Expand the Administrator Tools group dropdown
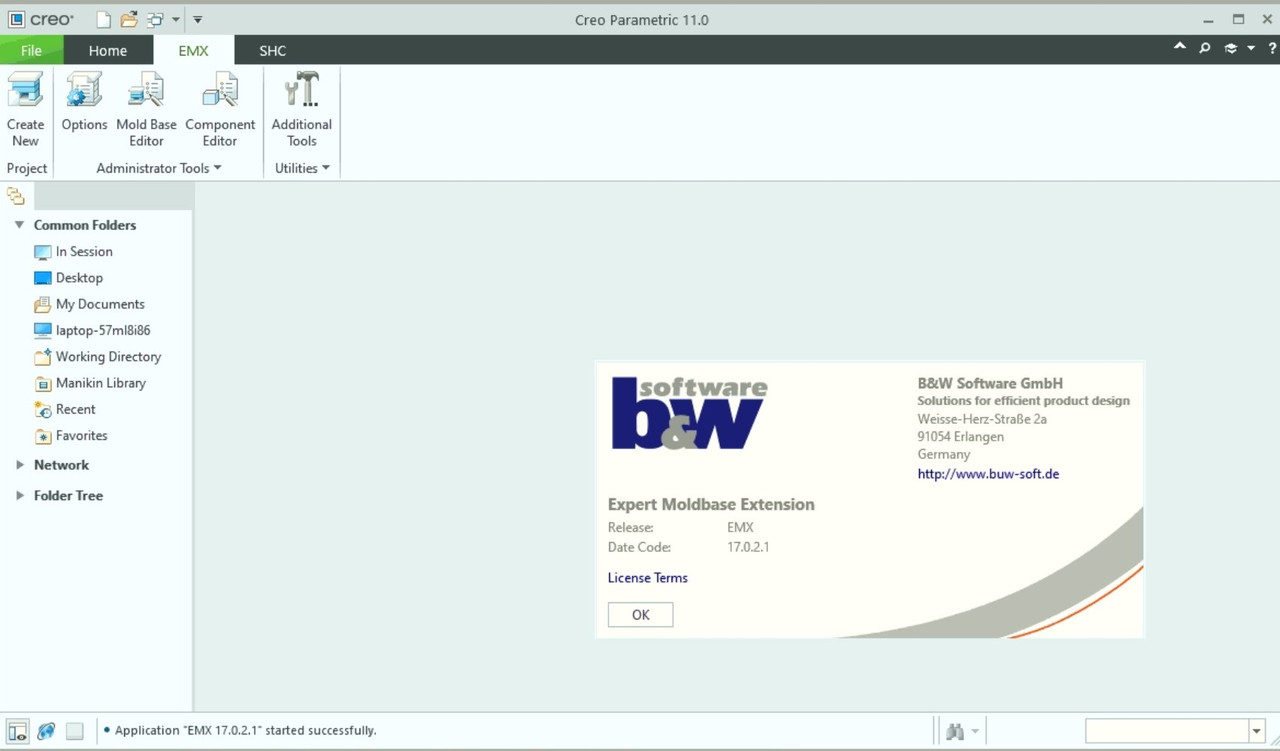 (x=159, y=168)
